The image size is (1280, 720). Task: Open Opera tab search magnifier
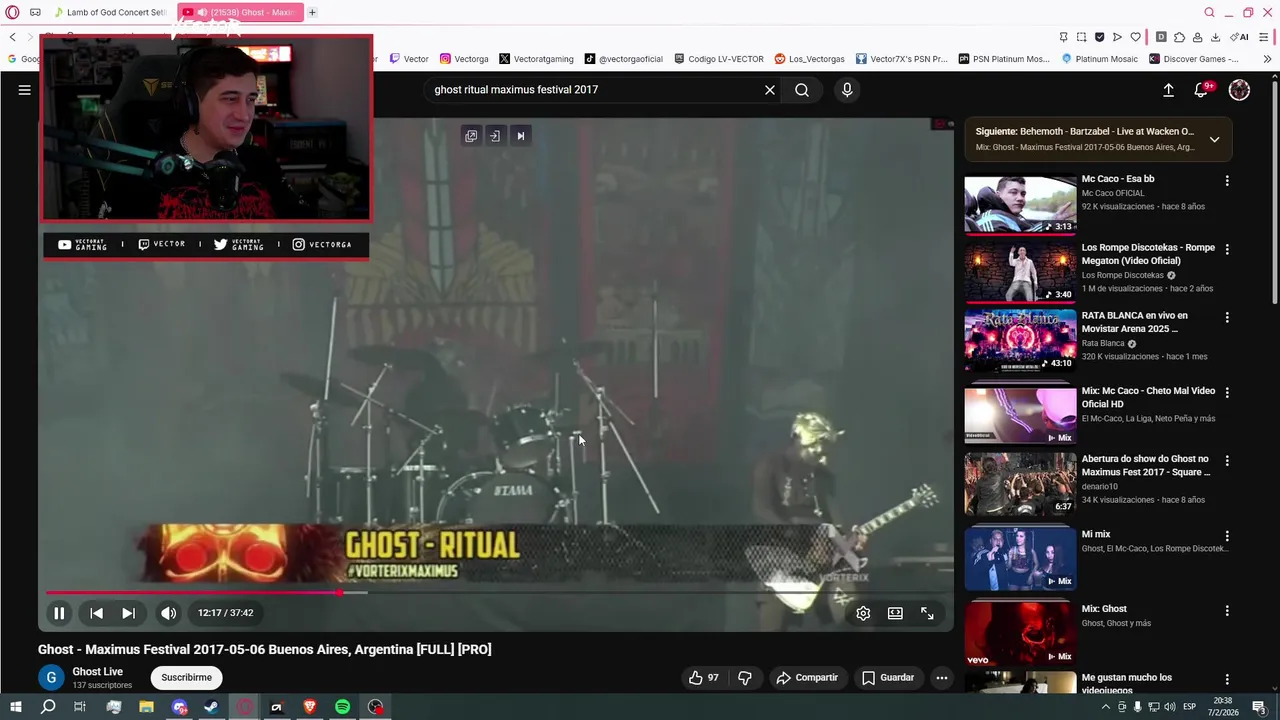[1209, 12]
